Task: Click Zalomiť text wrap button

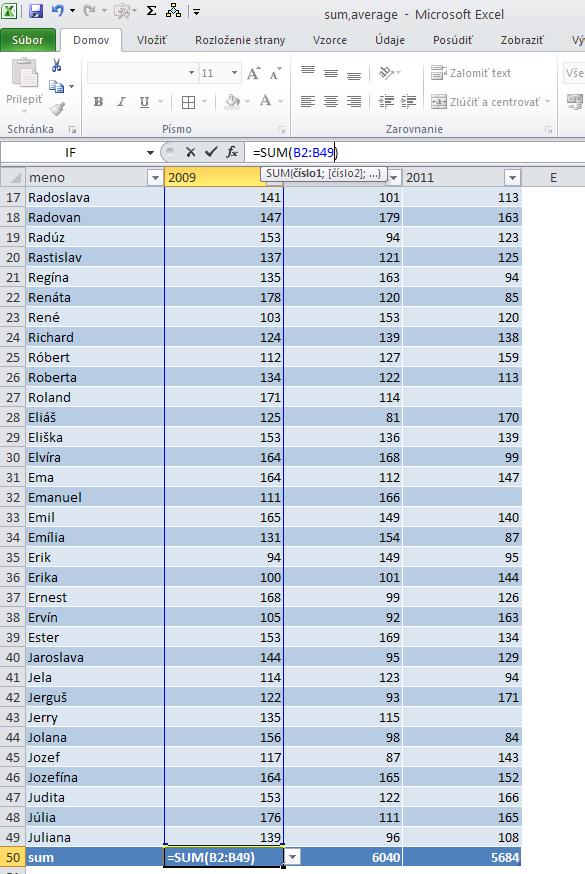Action: coord(471,73)
